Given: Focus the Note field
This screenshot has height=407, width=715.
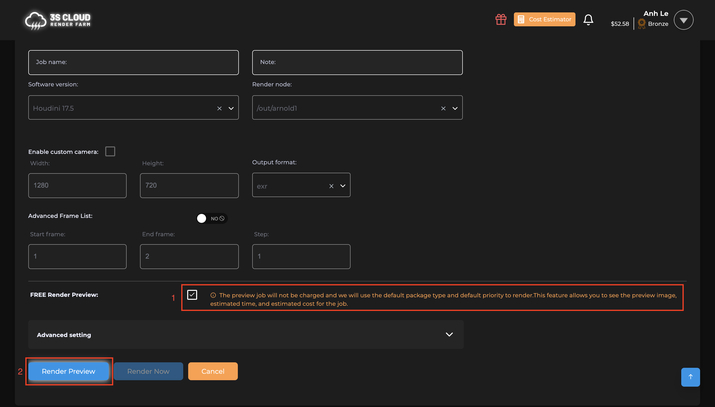Looking at the screenshot, I should [357, 62].
